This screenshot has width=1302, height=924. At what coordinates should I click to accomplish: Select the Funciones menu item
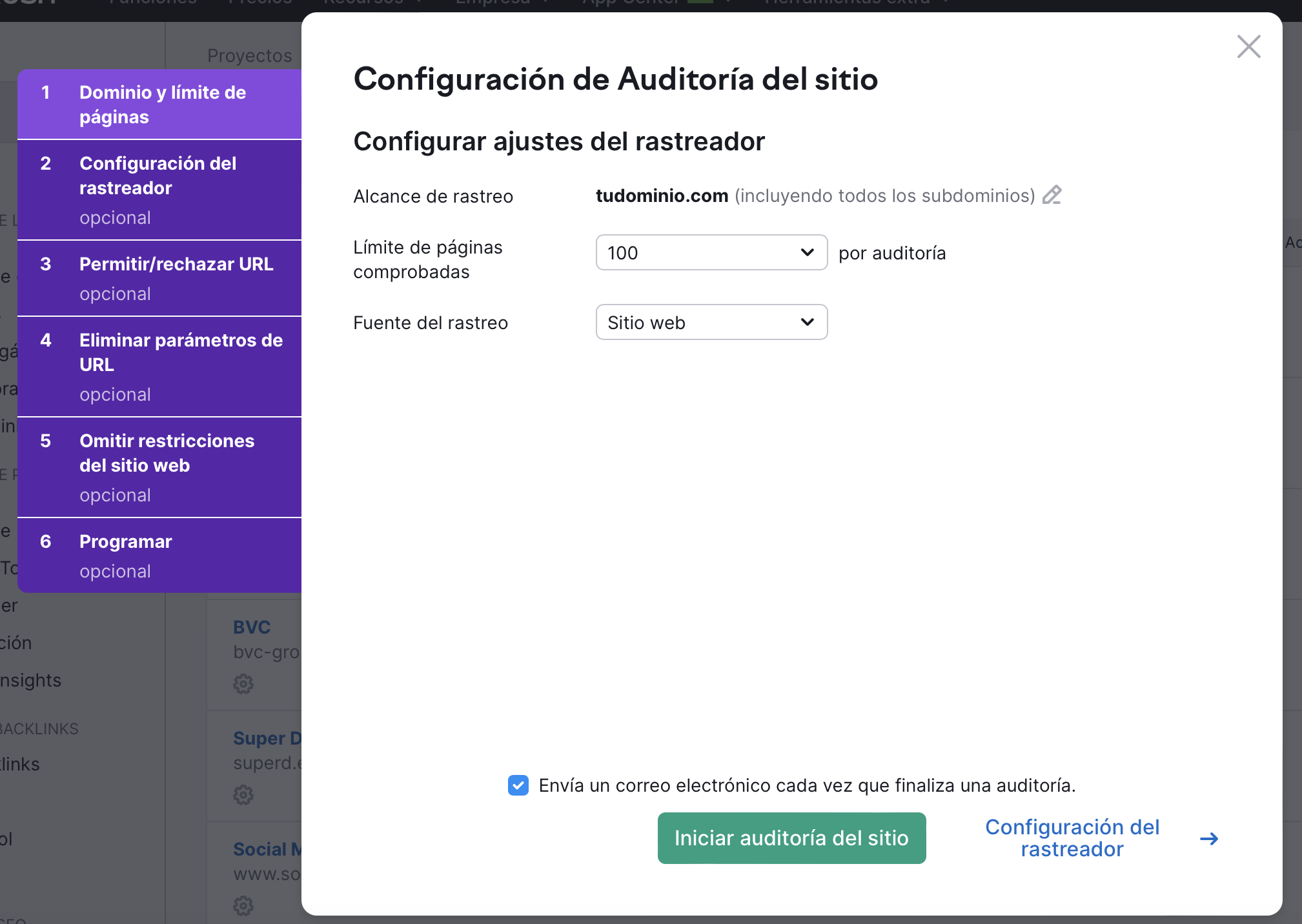click(x=150, y=3)
